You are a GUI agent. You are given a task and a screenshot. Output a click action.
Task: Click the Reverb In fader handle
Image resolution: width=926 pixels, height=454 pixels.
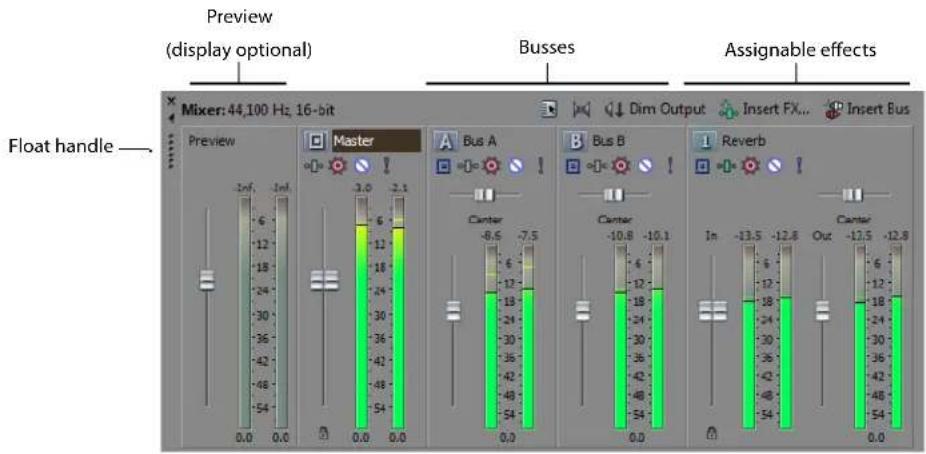pos(713,311)
